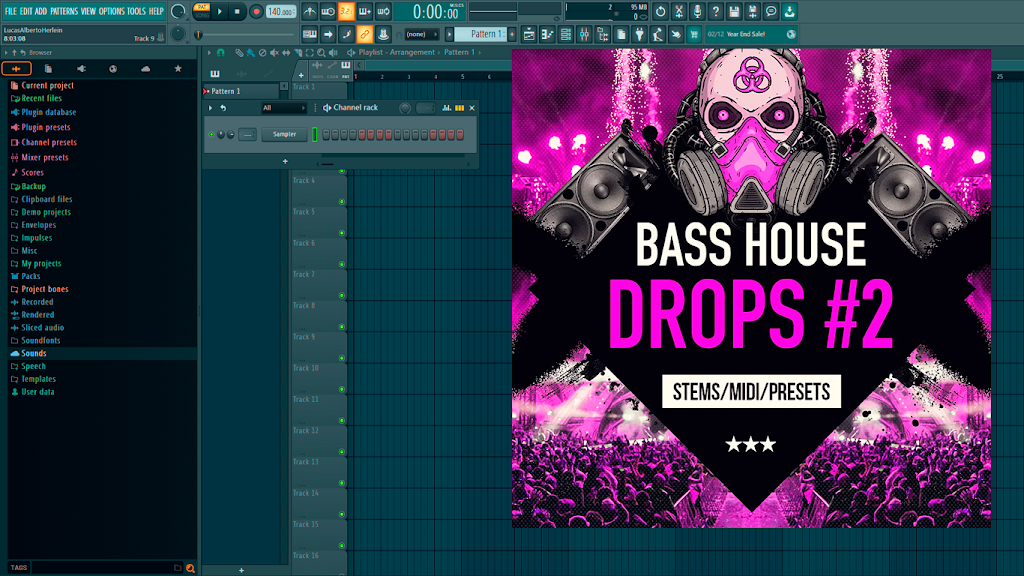Toggle the playlist magnet snap icon

coord(221,52)
